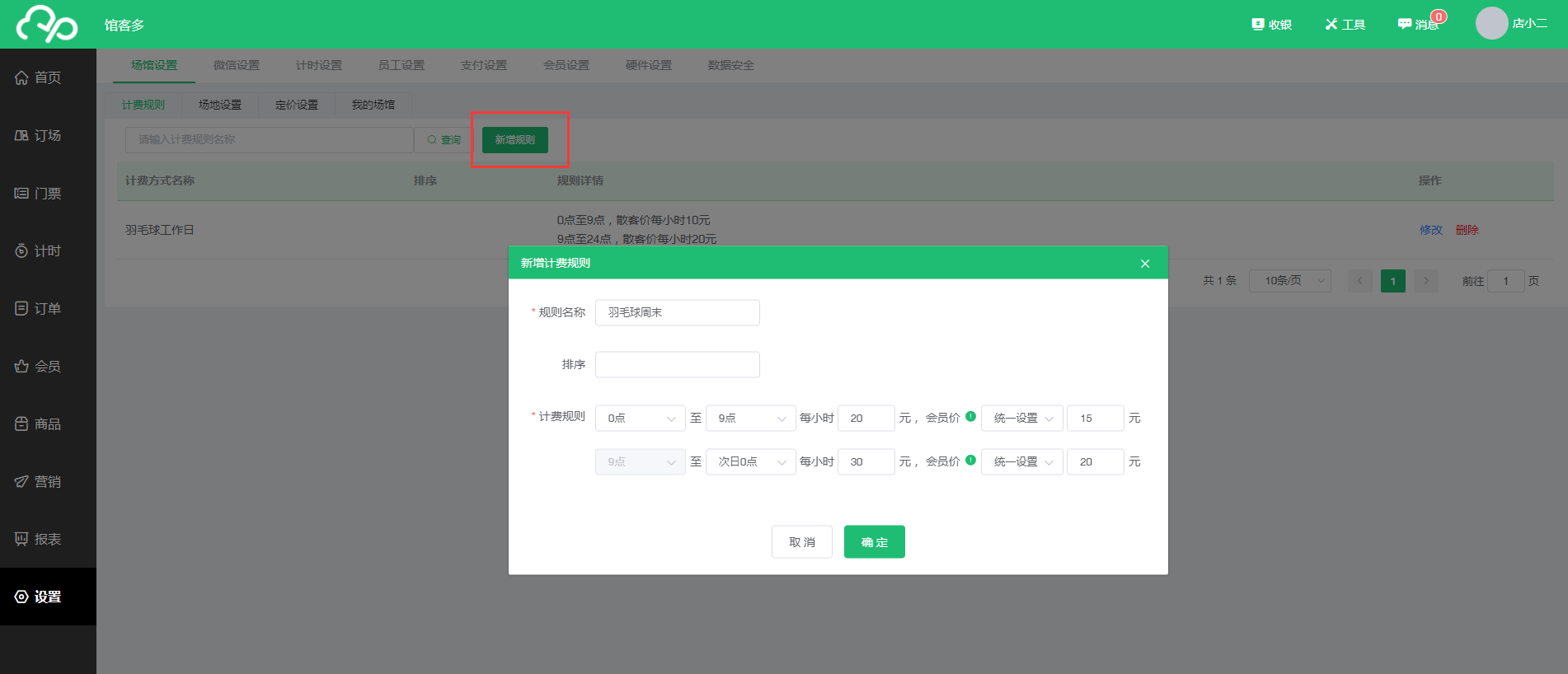Switch to the 定价设置 sub-tab

point(297,105)
